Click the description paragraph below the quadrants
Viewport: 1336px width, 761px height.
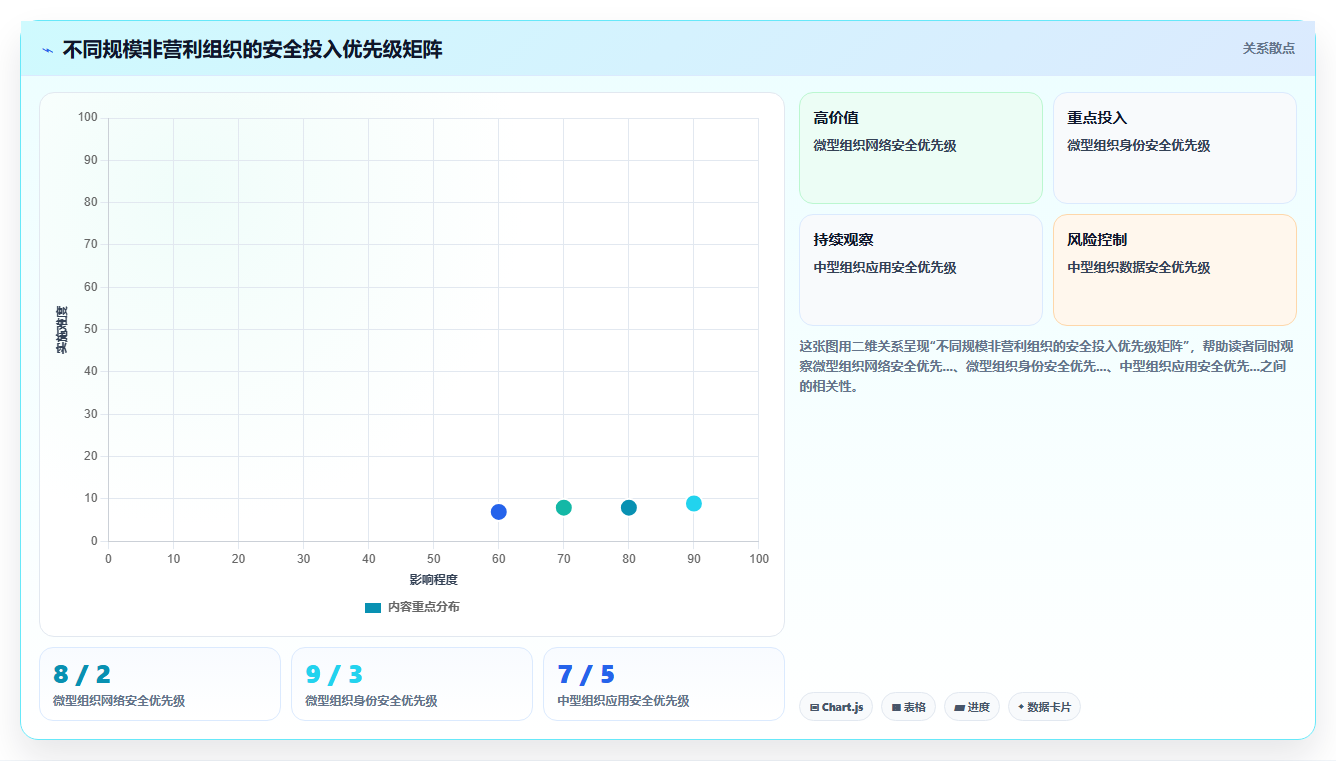(1047, 366)
